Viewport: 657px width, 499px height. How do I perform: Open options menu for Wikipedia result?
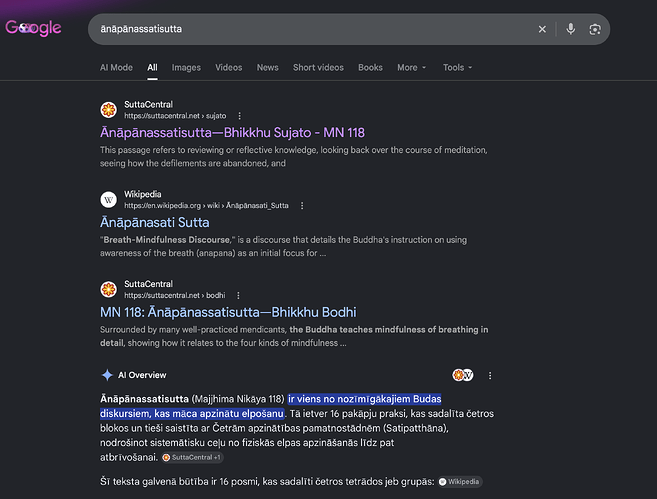point(302,205)
